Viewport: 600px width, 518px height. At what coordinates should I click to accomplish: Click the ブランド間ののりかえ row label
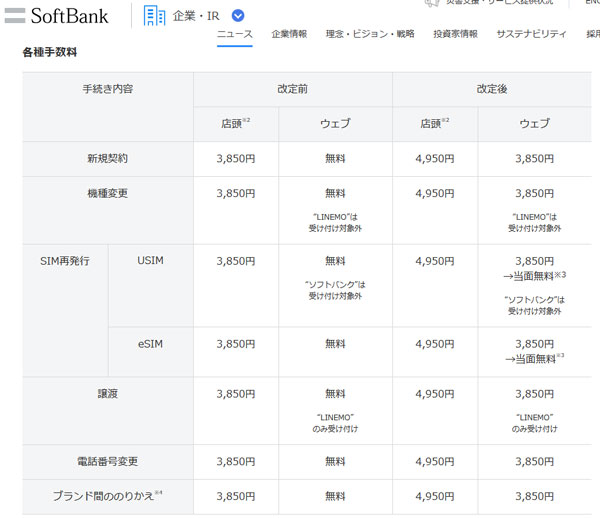pos(108,496)
